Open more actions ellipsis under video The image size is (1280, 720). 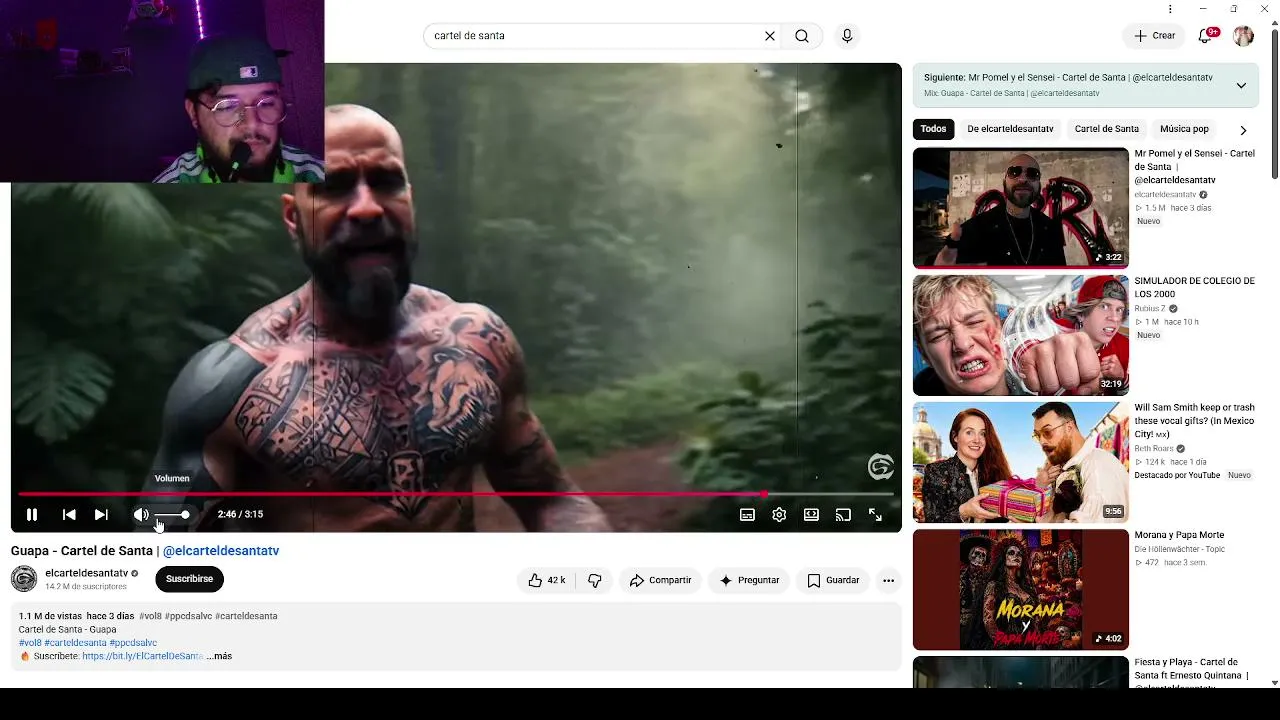(888, 580)
